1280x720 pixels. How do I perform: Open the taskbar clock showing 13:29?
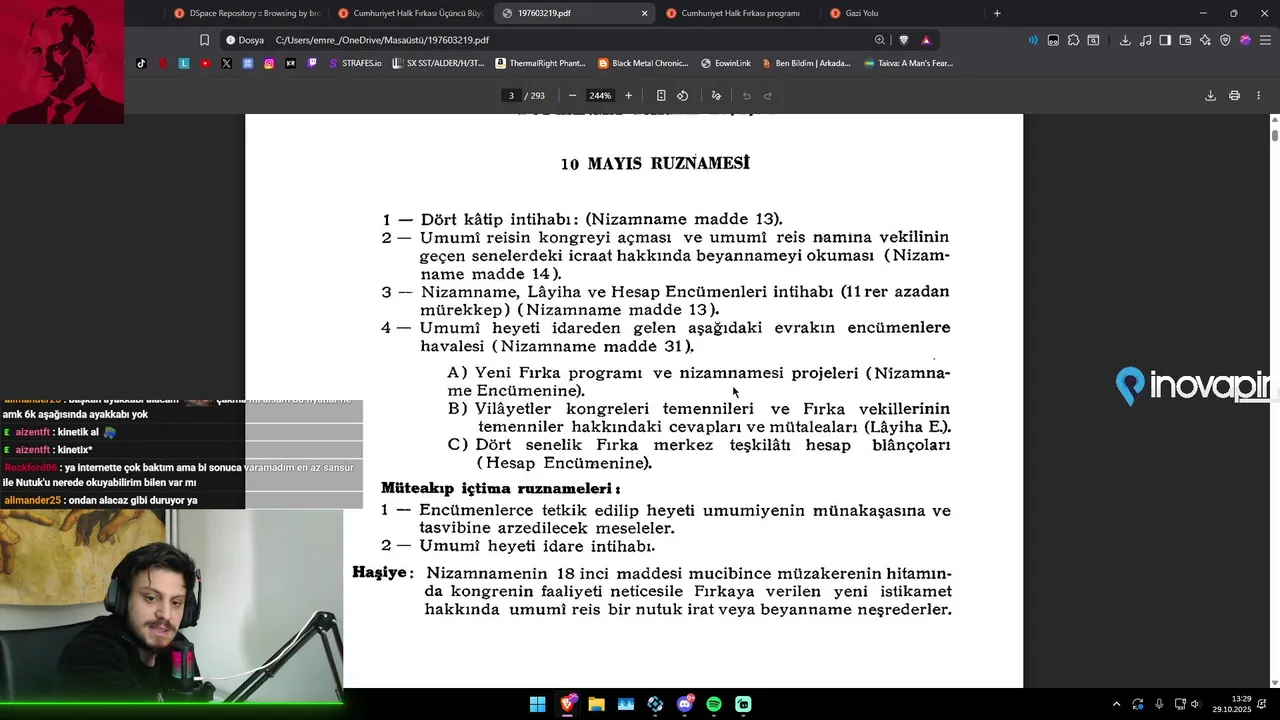pos(1232,704)
